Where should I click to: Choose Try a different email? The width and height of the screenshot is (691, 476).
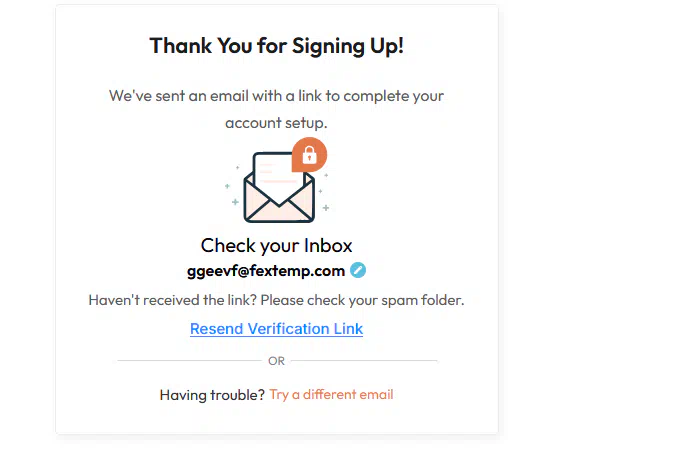pos(331,394)
